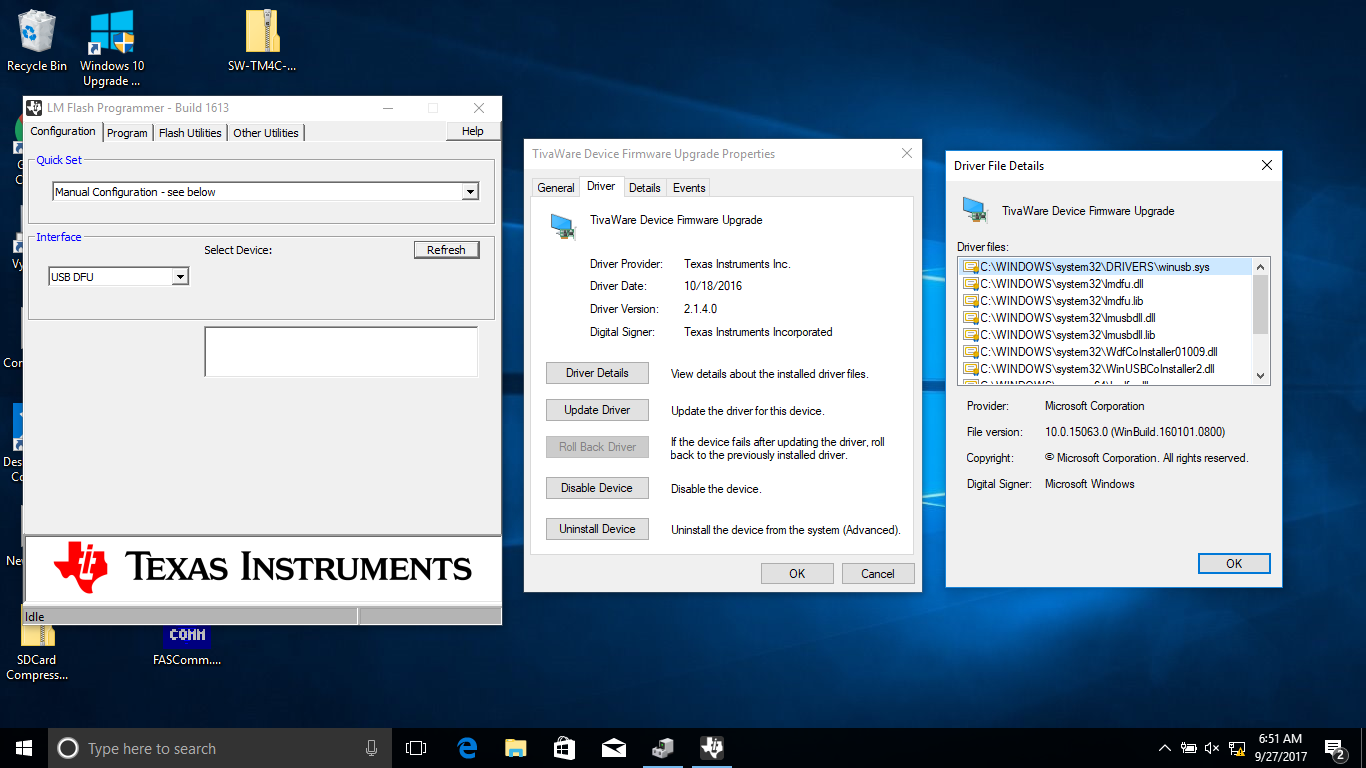Open Task View from the taskbar
The height and width of the screenshot is (768, 1366).
coord(416,748)
